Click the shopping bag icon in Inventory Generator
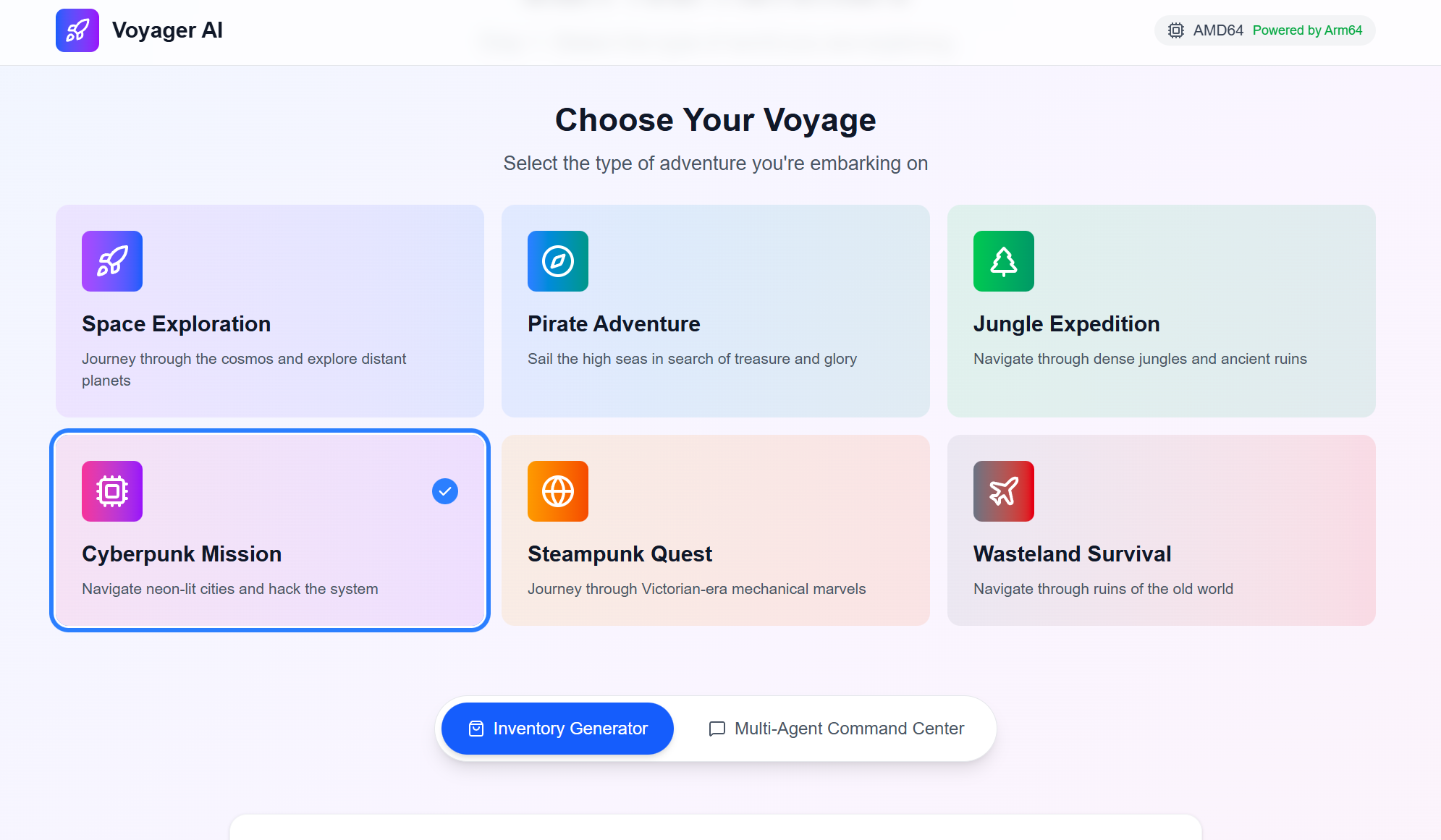The image size is (1441, 840). point(476,729)
